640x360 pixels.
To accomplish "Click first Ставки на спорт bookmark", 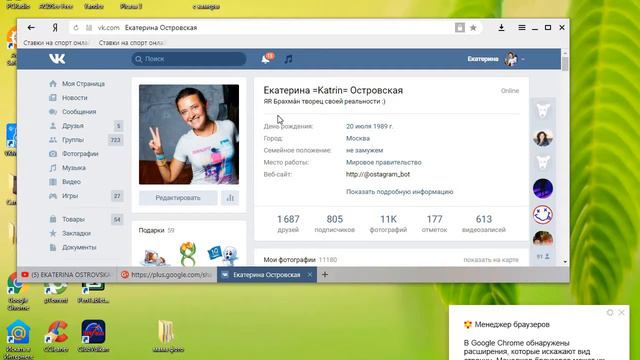I will point(56,43).
